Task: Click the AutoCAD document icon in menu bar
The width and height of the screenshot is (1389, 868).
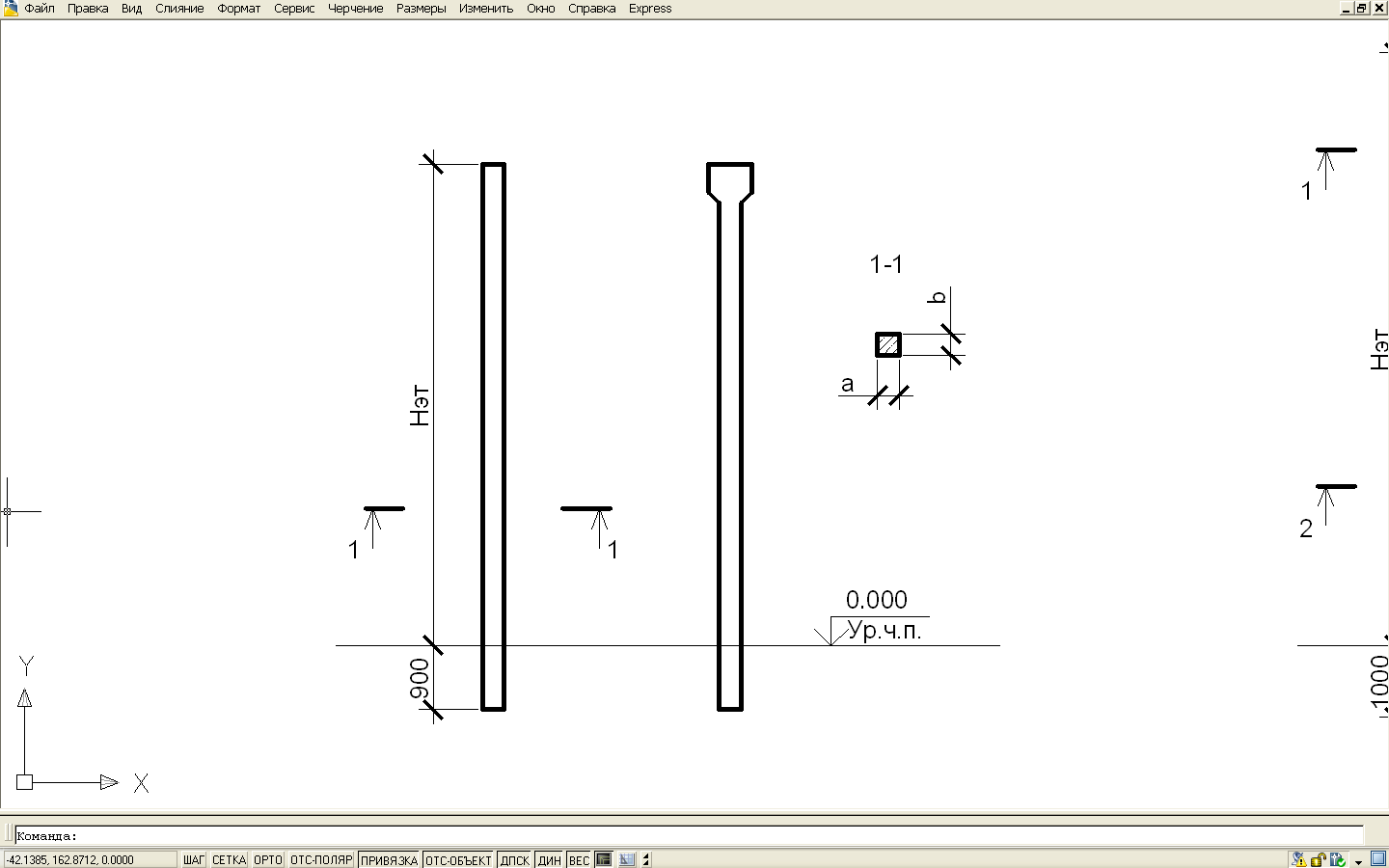Action: pyautogui.click(x=10, y=9)
